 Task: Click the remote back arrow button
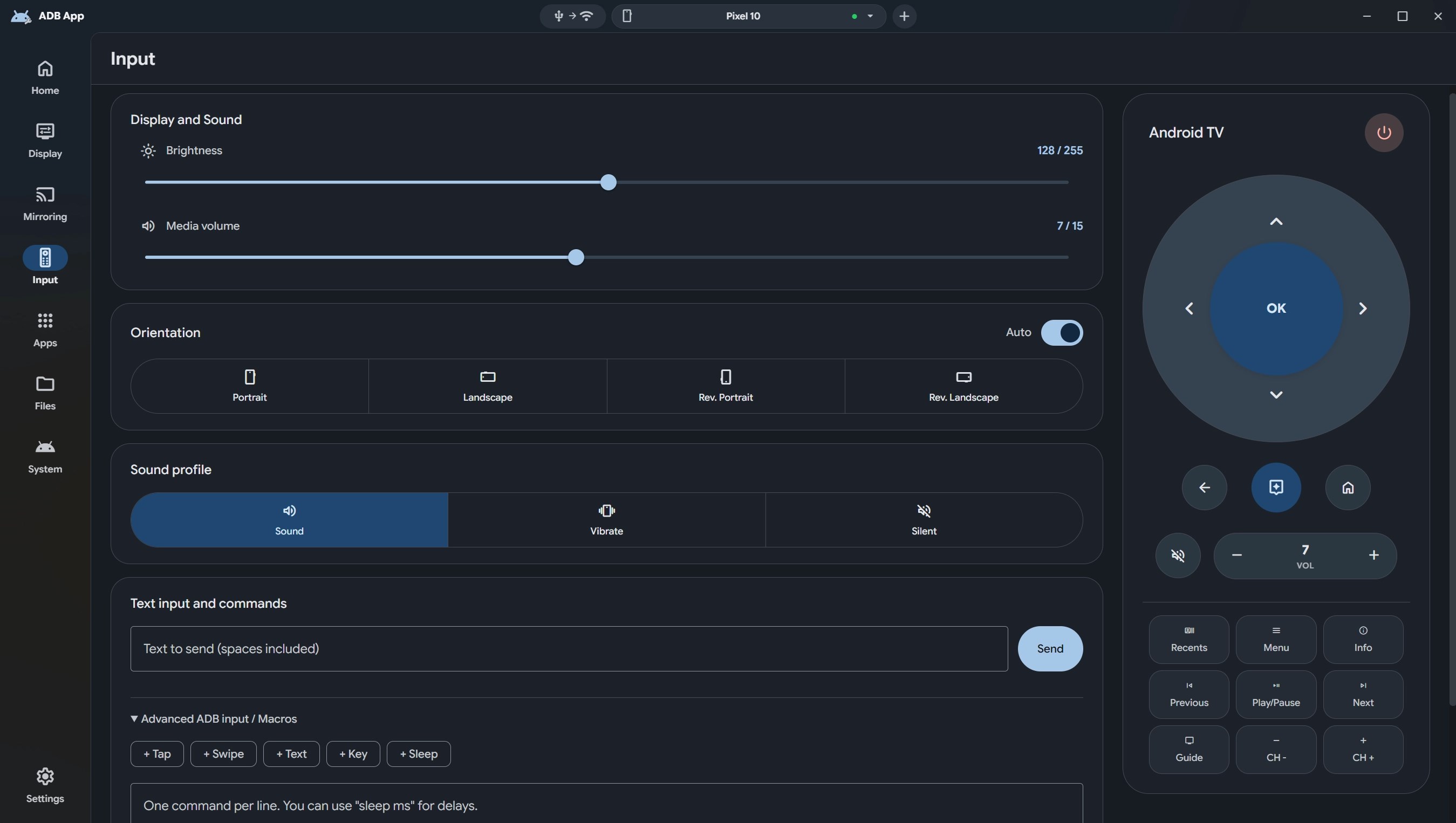pyautogui.click(x=1204, y=487)
